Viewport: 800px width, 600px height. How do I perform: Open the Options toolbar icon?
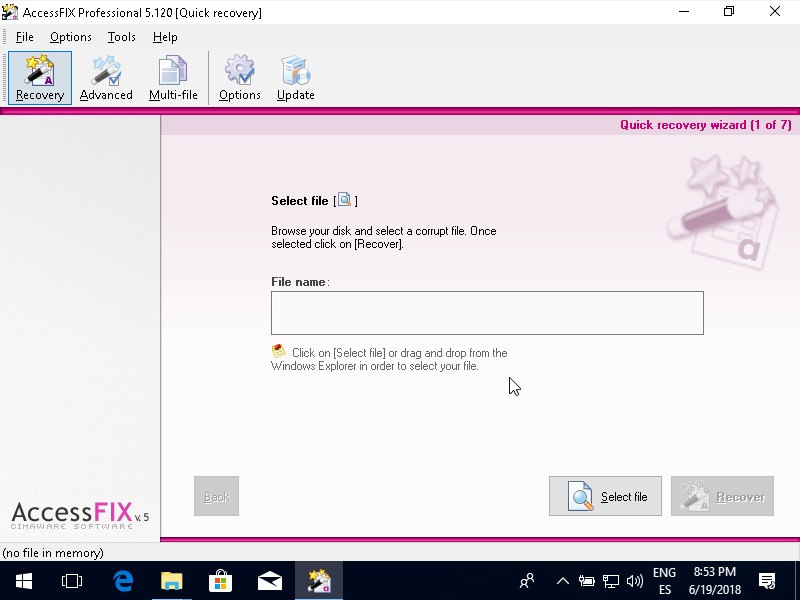pos(240,78)
